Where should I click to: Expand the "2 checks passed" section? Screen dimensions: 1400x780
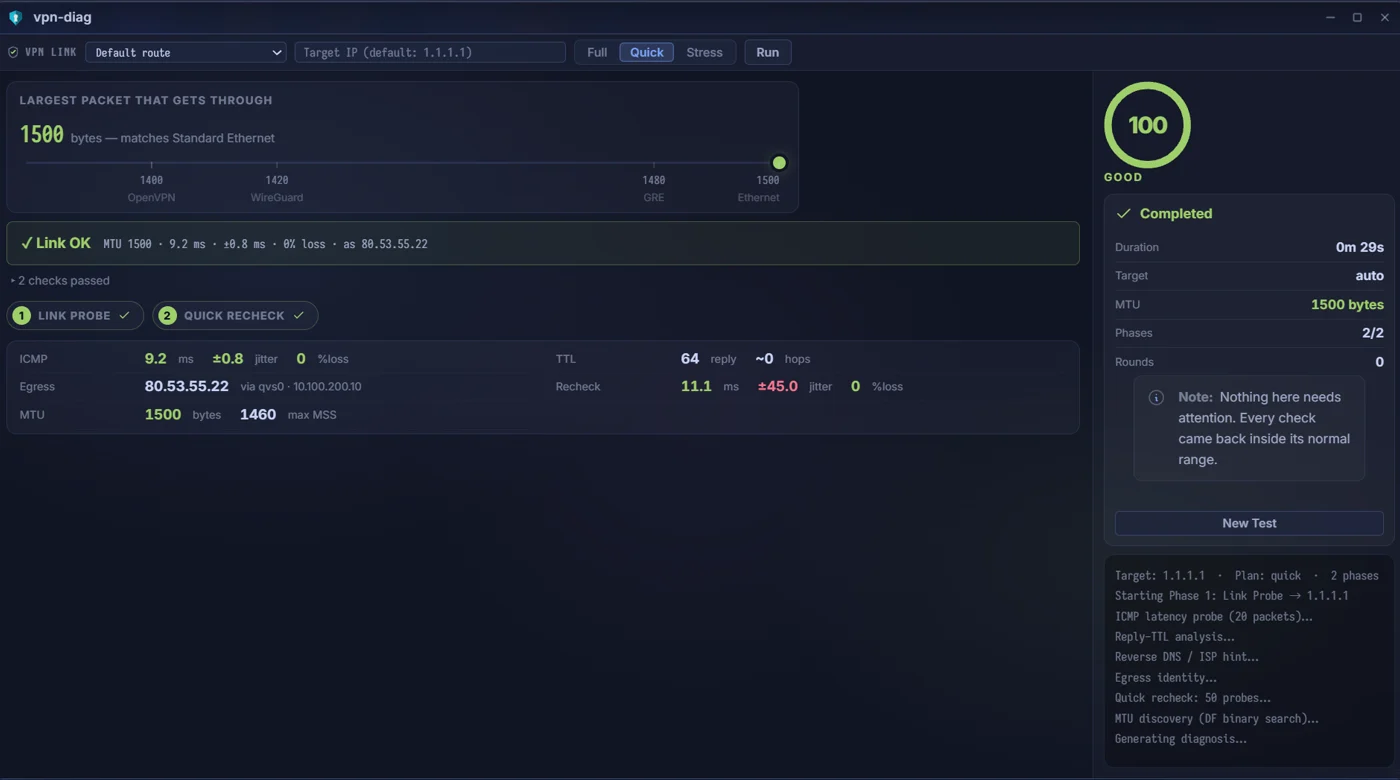60,281
